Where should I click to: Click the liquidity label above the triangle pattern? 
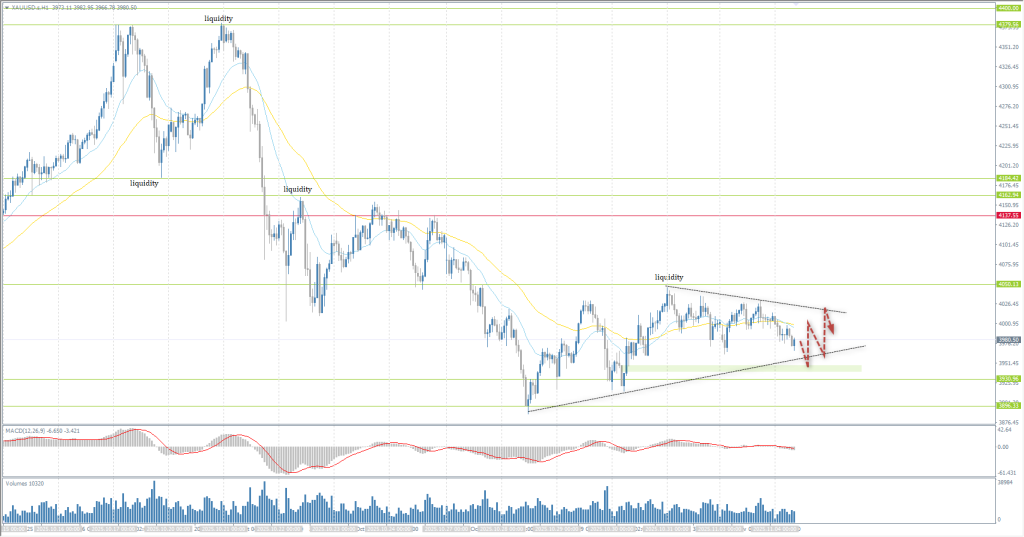(669, 276)
